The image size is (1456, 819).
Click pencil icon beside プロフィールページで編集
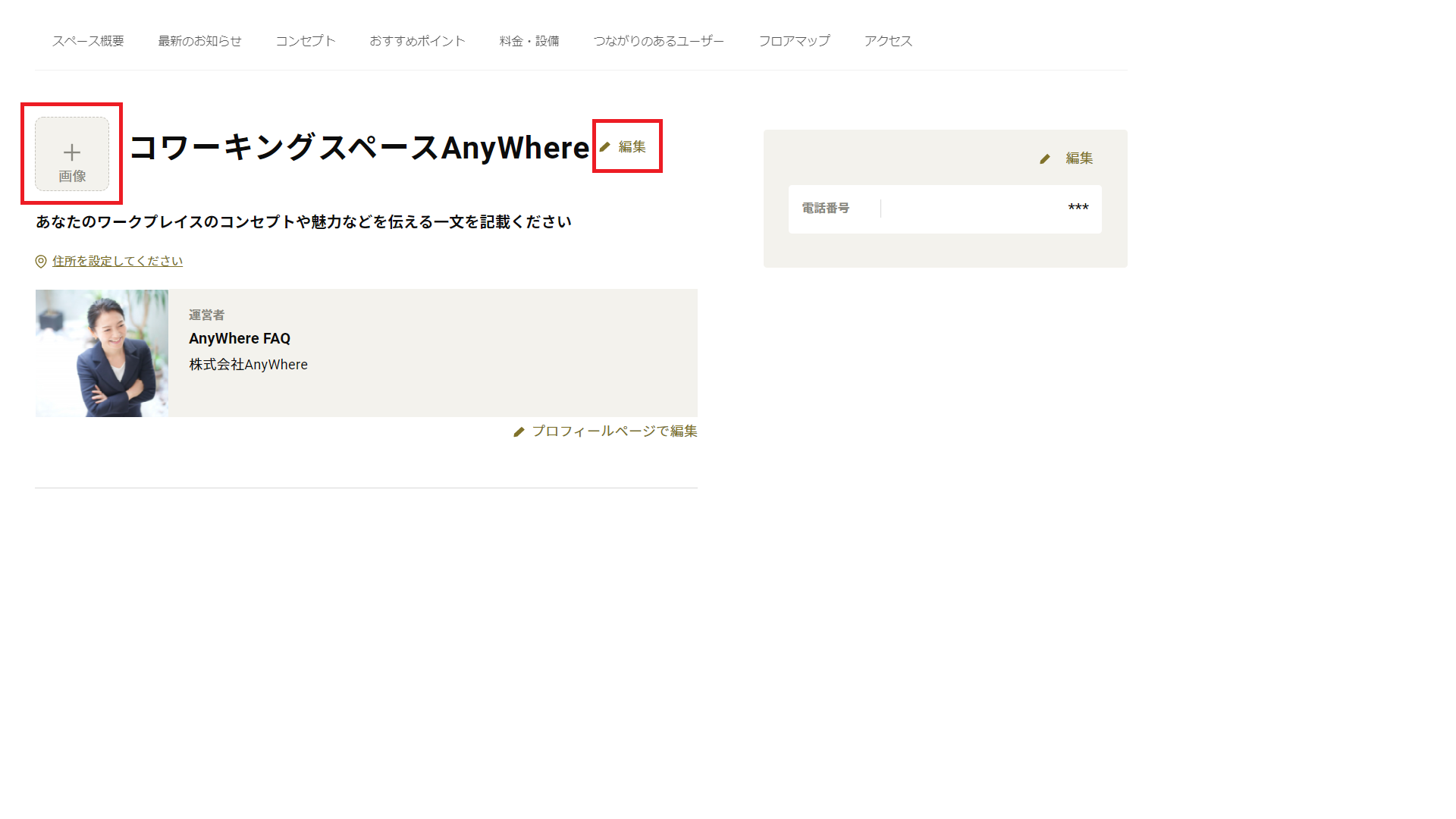(x=519, y=431)
